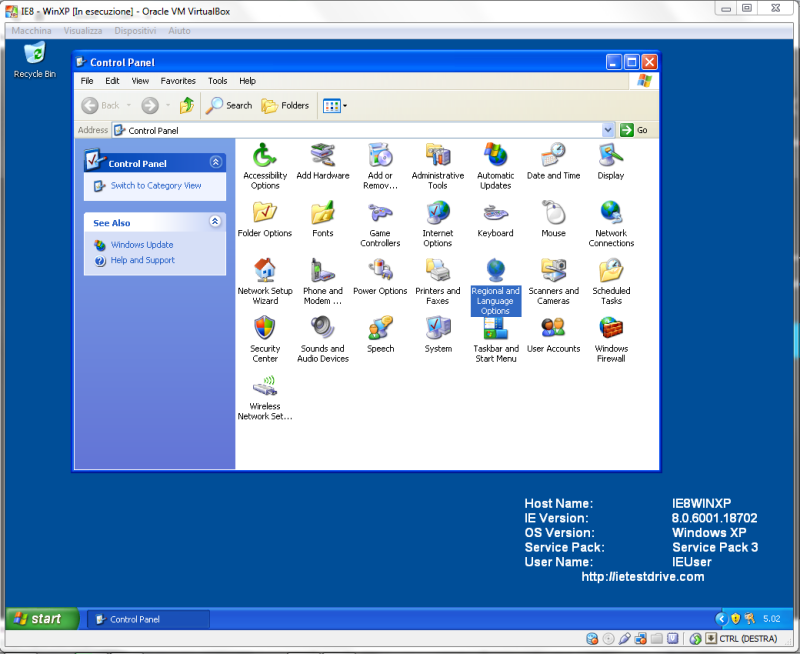This screenshot has height=654, width=800.
Task: Click VirtualBox network adapter status icon
Action: click(x=641, y=639)
